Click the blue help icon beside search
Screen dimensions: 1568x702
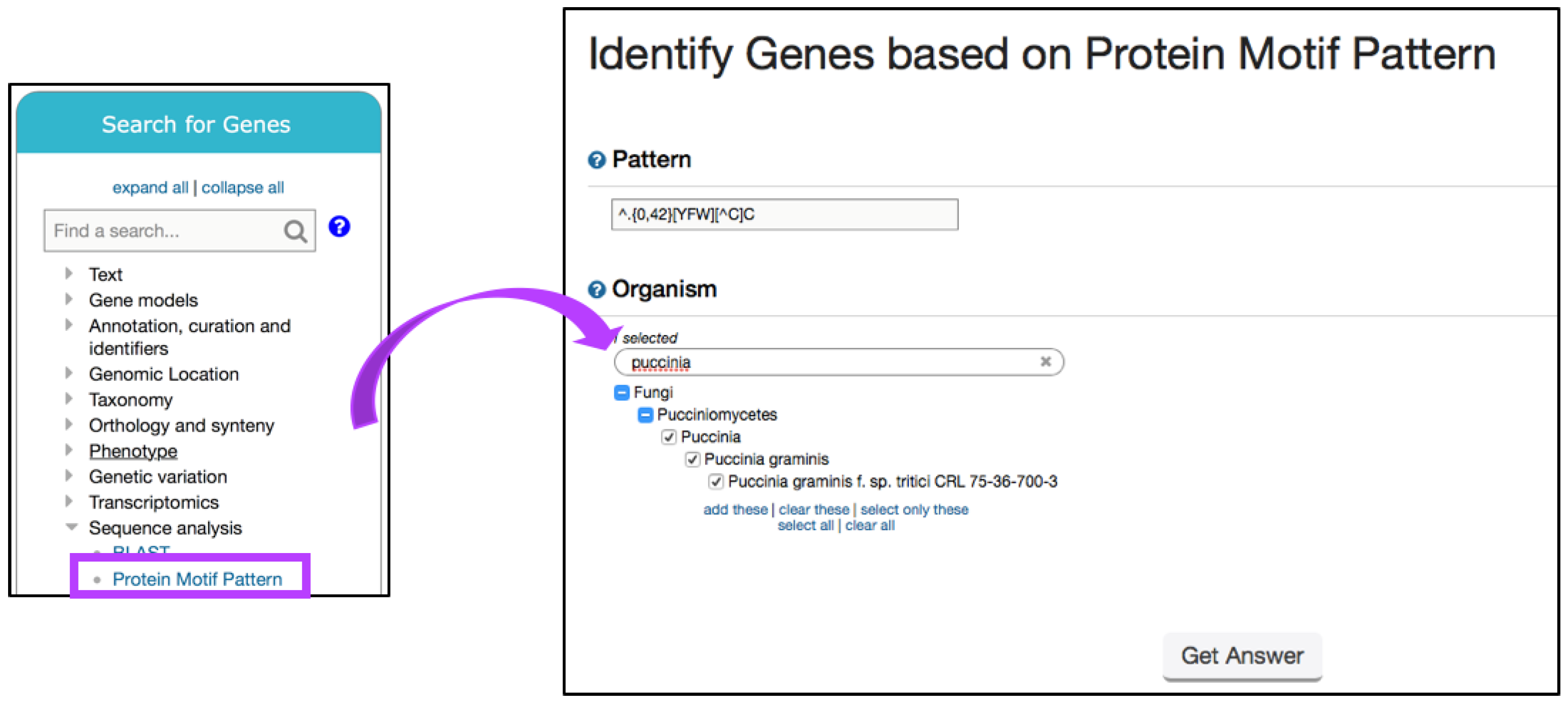339,227
